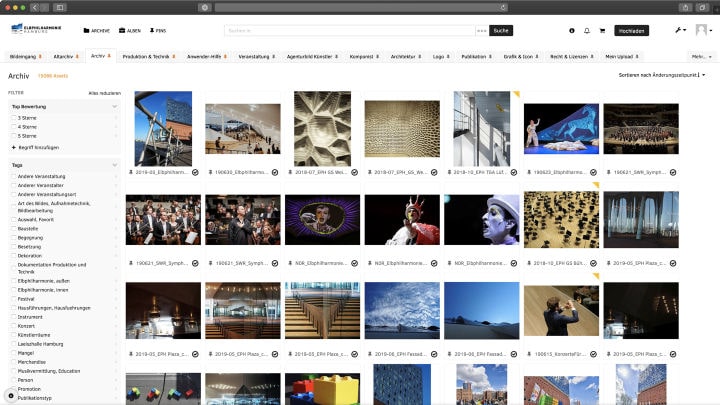Screen dimensions: 720x405
Task: Check the 4 Sterne filter
Action: click(14, 127)
